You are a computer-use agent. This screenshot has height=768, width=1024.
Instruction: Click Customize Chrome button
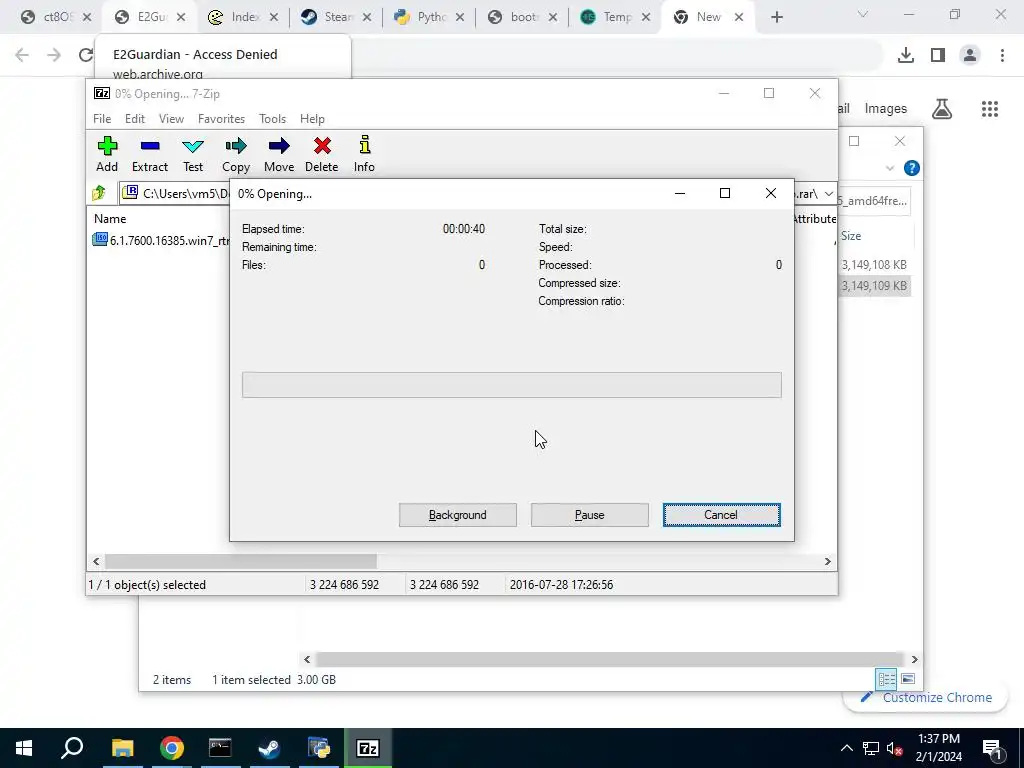coord(926,697)
